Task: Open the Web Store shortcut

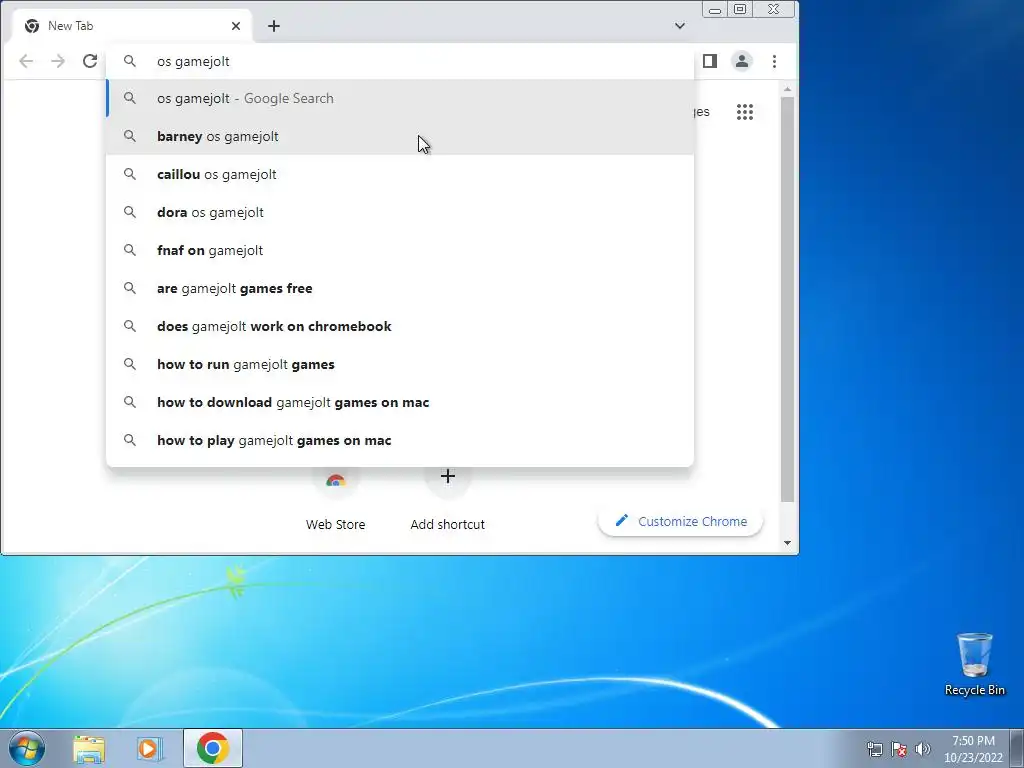Action: [336, 500]
